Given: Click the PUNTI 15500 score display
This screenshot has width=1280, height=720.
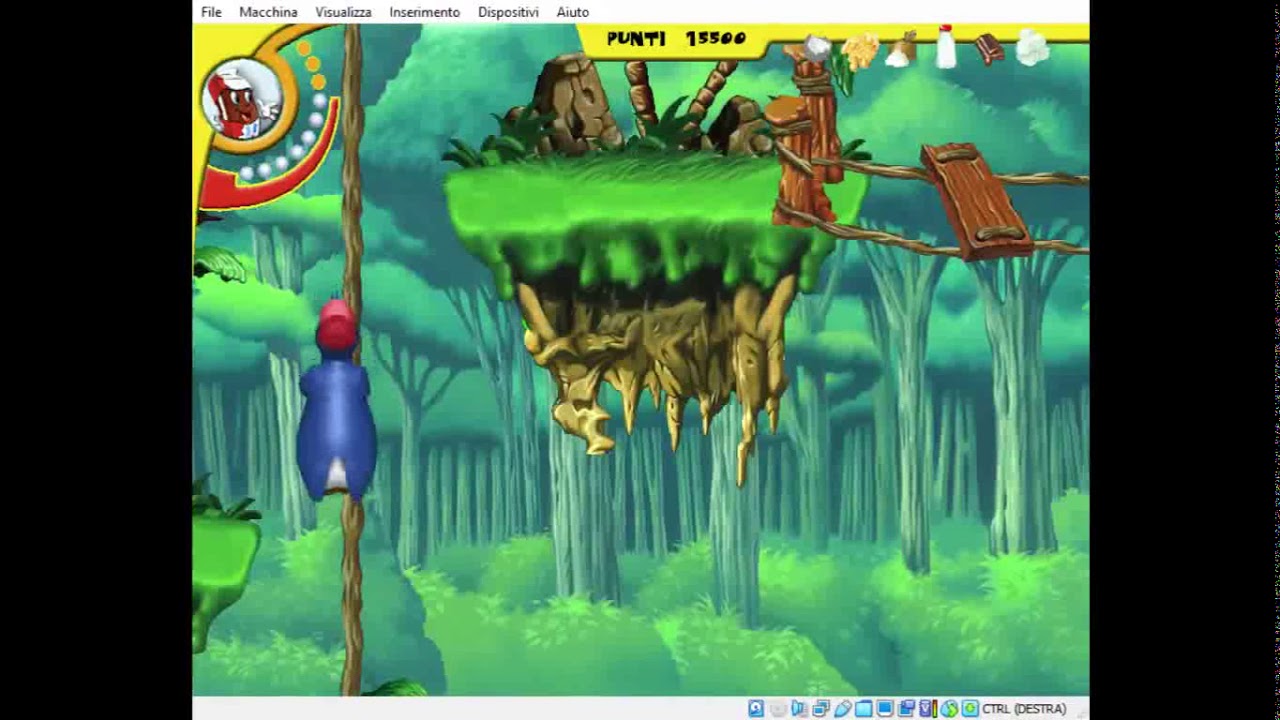Looking at the screenshot, I should [x=676, y=39].
